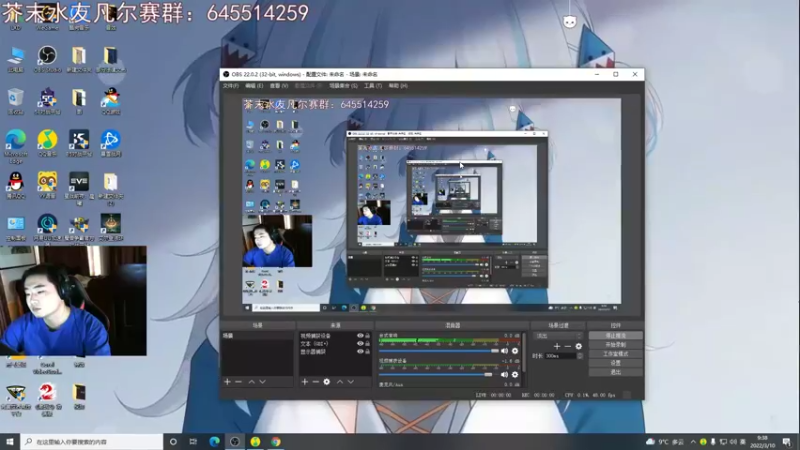Remove the scene transition with the minus icon
Image resolution: width=800 pixels, height=450 pixels.
coord(567,346)
